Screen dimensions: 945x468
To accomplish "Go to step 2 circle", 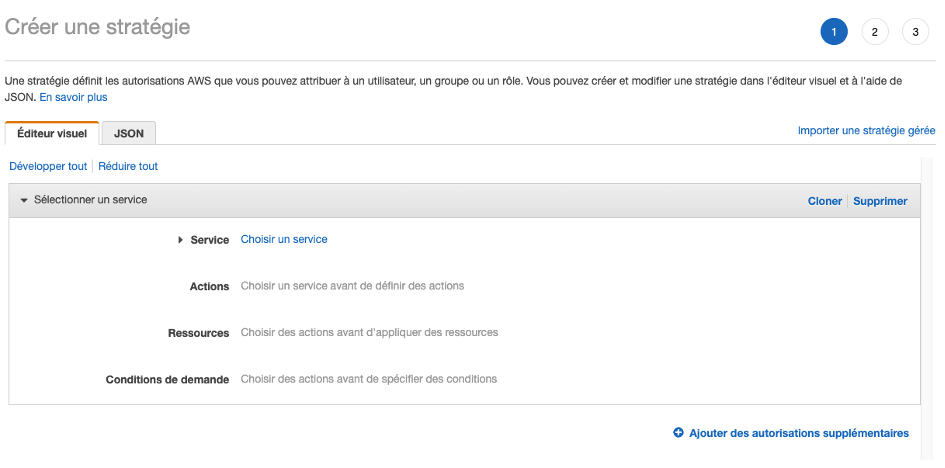I will coord(874,32).
